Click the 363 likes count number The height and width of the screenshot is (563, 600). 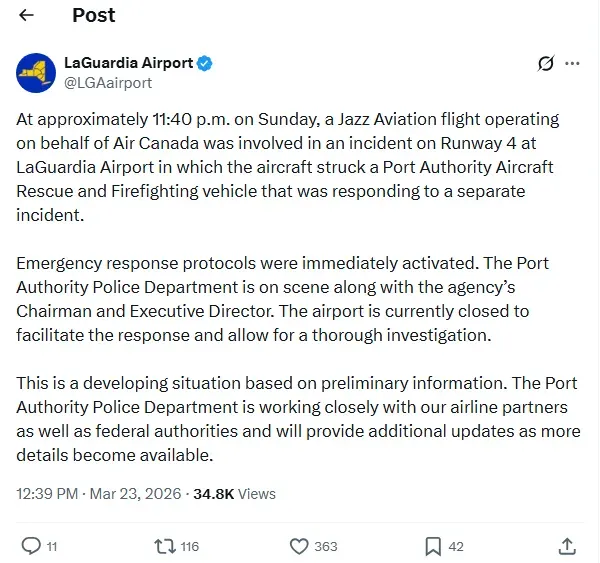click(326, 546)
